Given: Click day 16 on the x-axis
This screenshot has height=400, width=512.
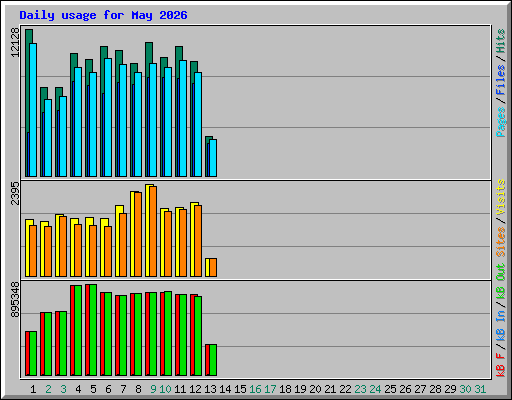Looking at the screenshot, I should pyautogui.click(x=255, y=389).
